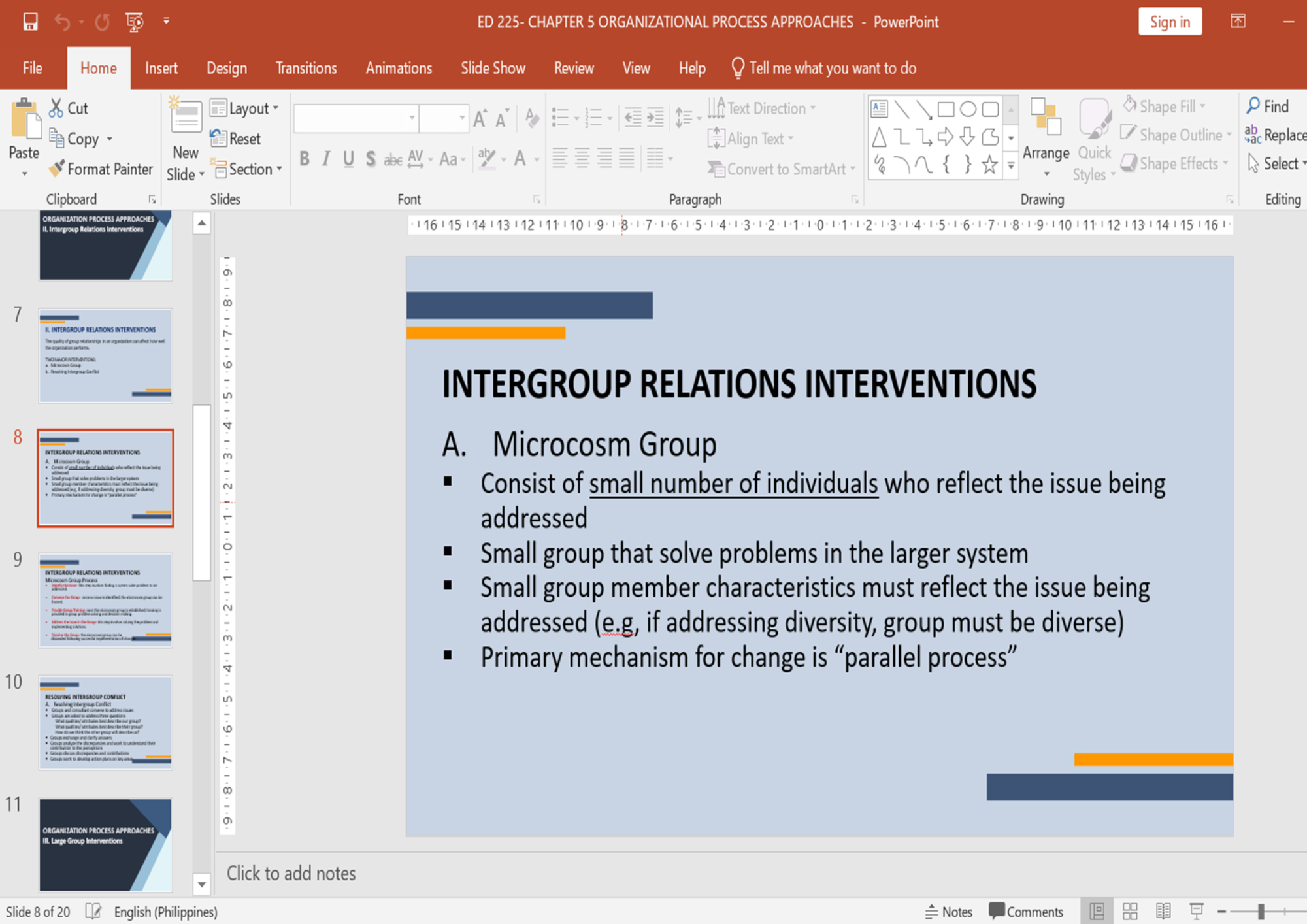Select slide 9 thumbnail
Screen dimensions: 1307x924
point(105,600)
